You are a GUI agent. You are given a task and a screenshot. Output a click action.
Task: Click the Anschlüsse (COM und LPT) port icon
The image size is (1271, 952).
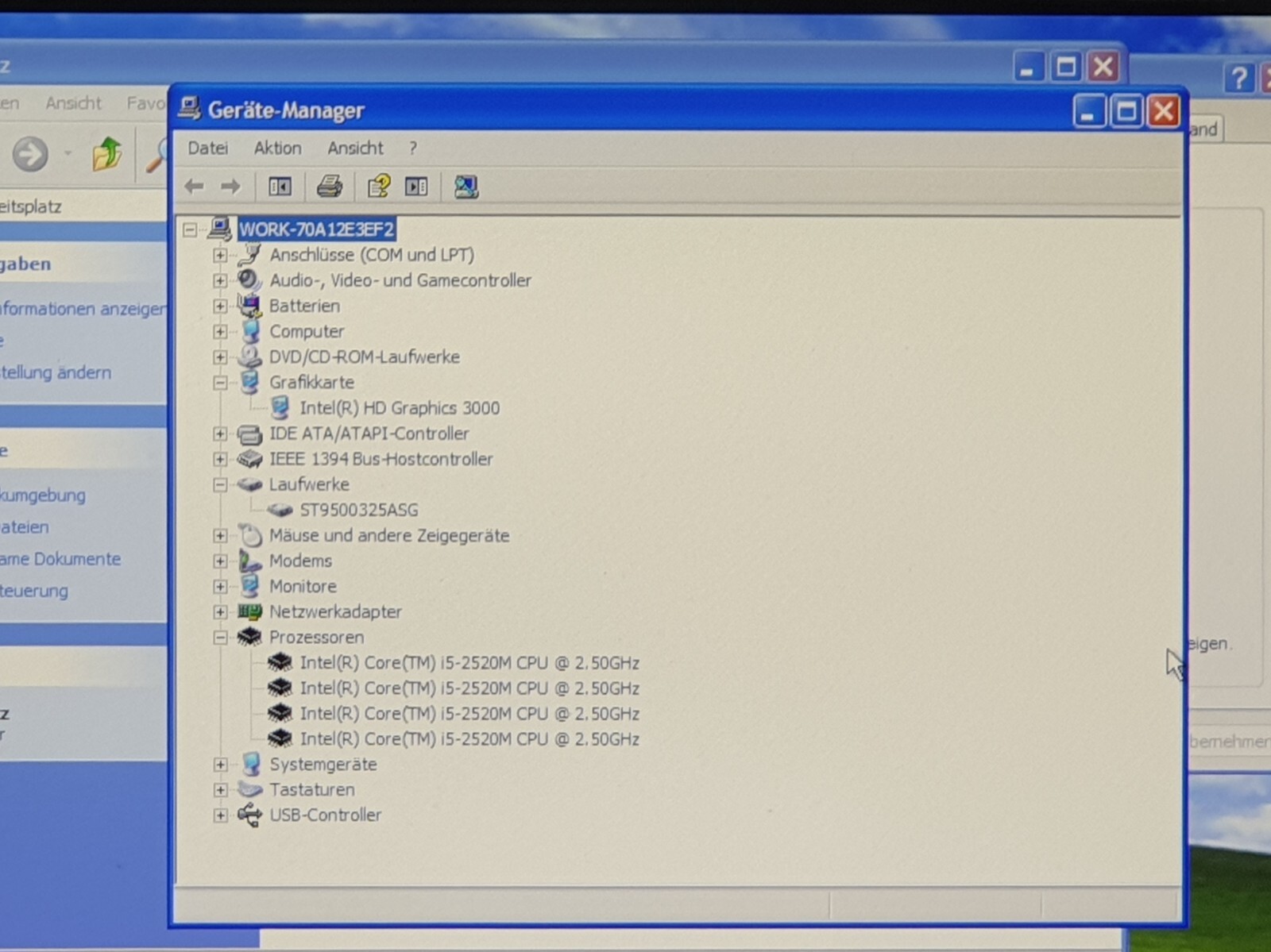click(x=249, y=255)
